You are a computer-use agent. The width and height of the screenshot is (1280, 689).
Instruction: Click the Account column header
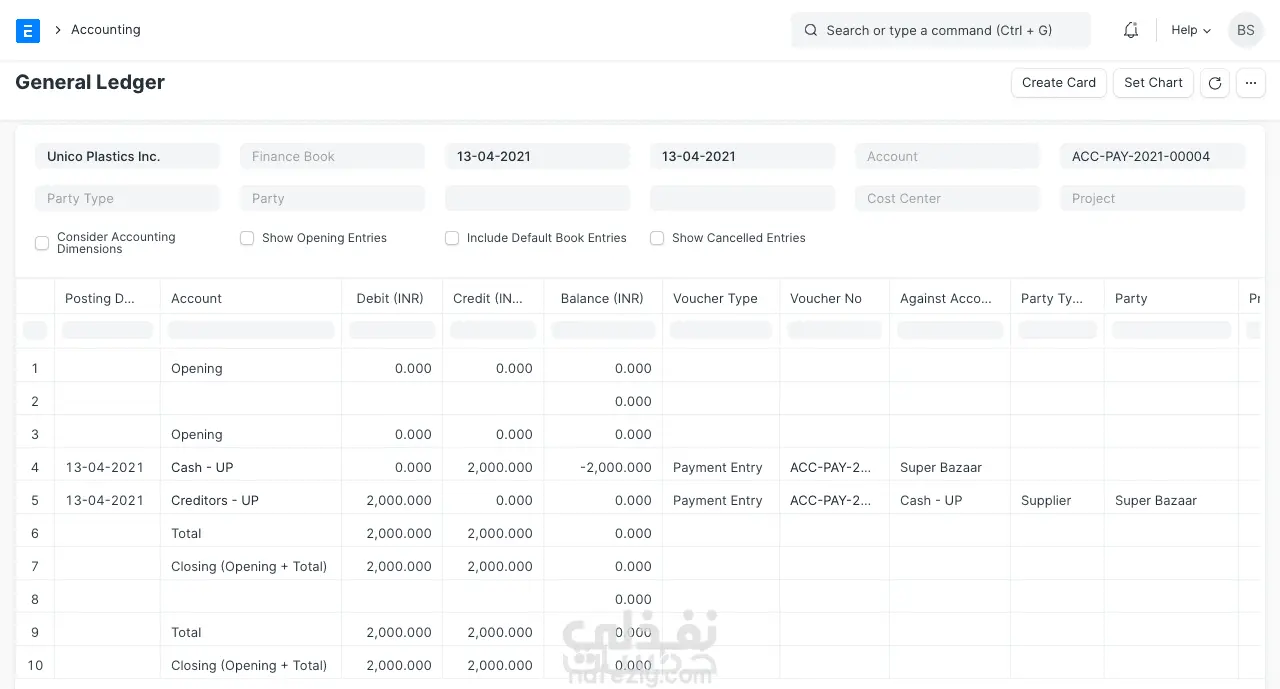point(251,298)
